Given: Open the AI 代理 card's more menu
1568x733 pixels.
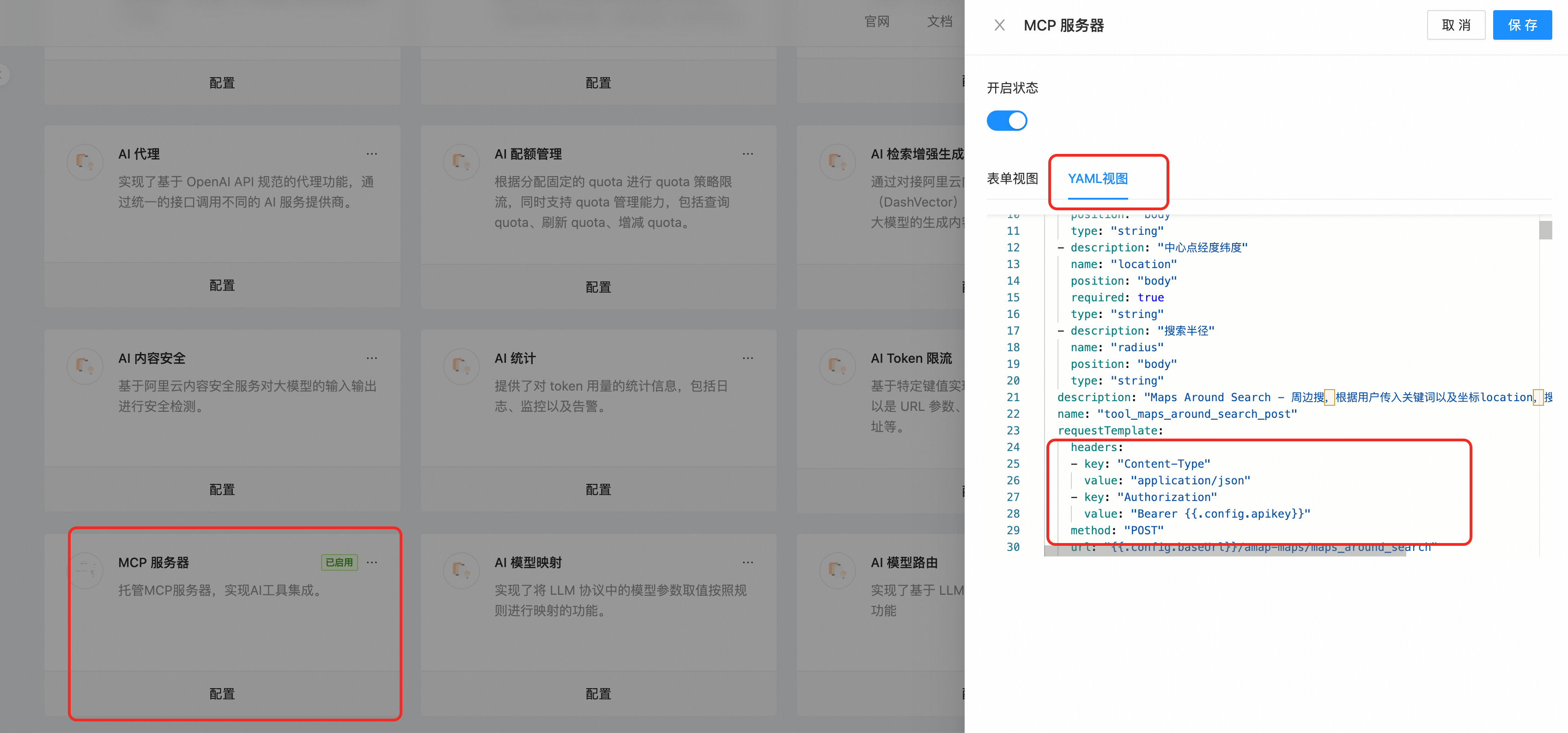Looking at the screenshot, I should (371, 154).
